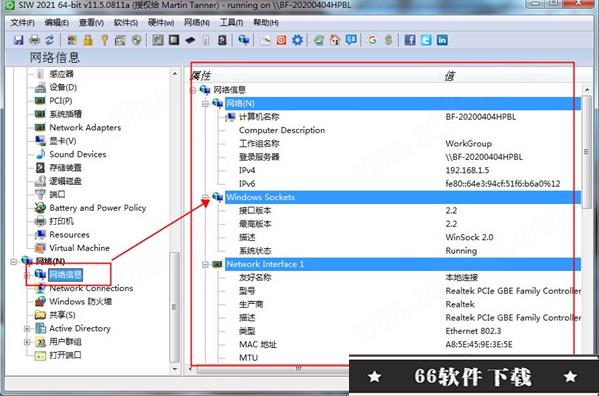The height and width of the screenshot is (396, 599).
Task: Collapse the Windows Sockets section
Action: click(206, 197)
